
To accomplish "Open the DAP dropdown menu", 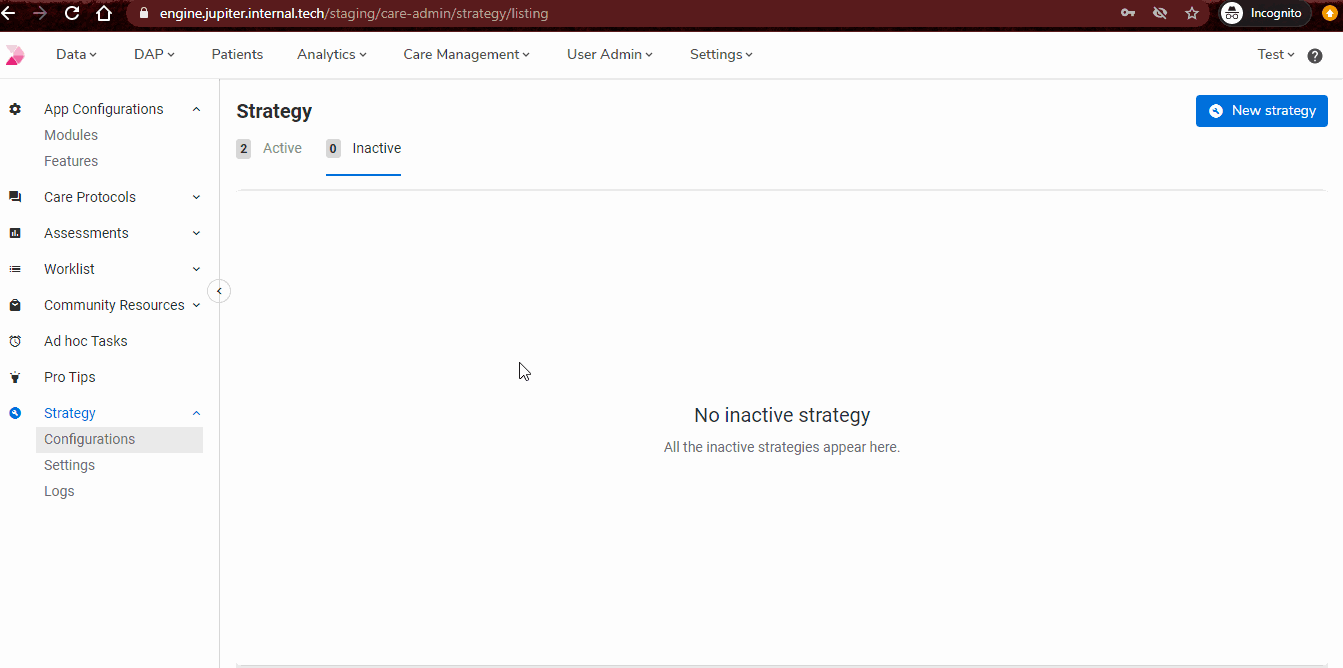I will click(x=154, y=55).
